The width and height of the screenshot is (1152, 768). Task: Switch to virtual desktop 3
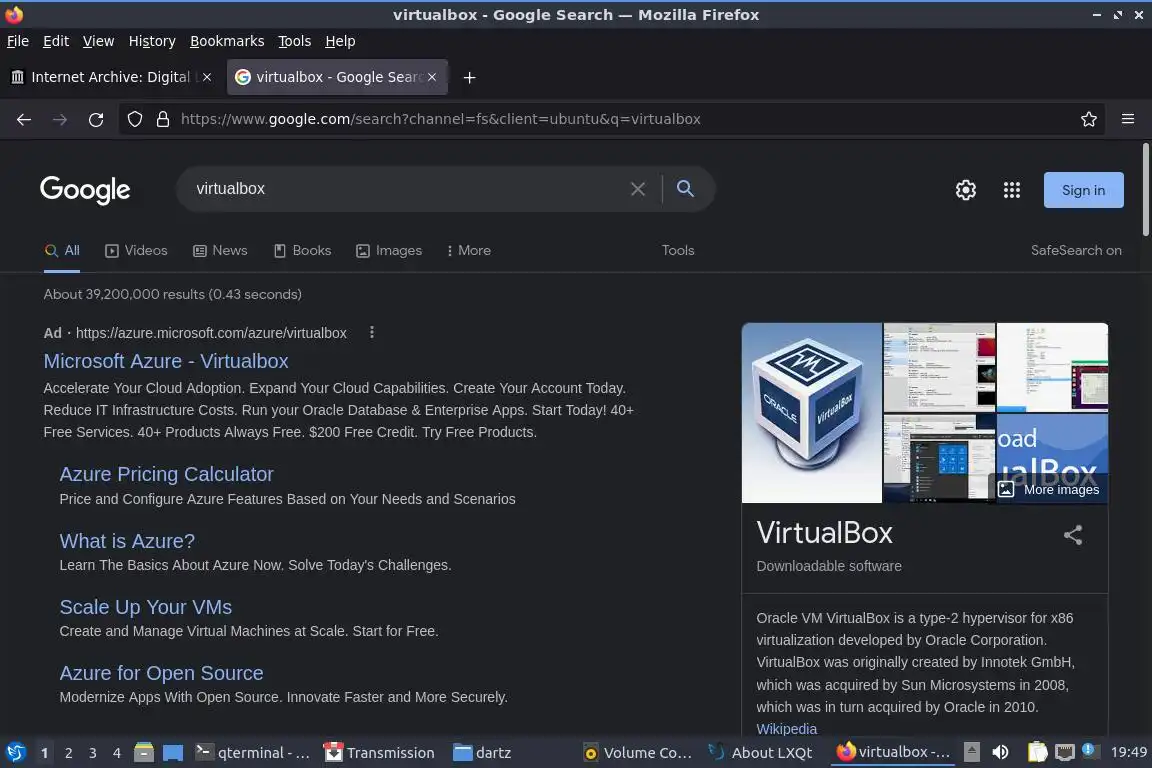tap(93, 753)
